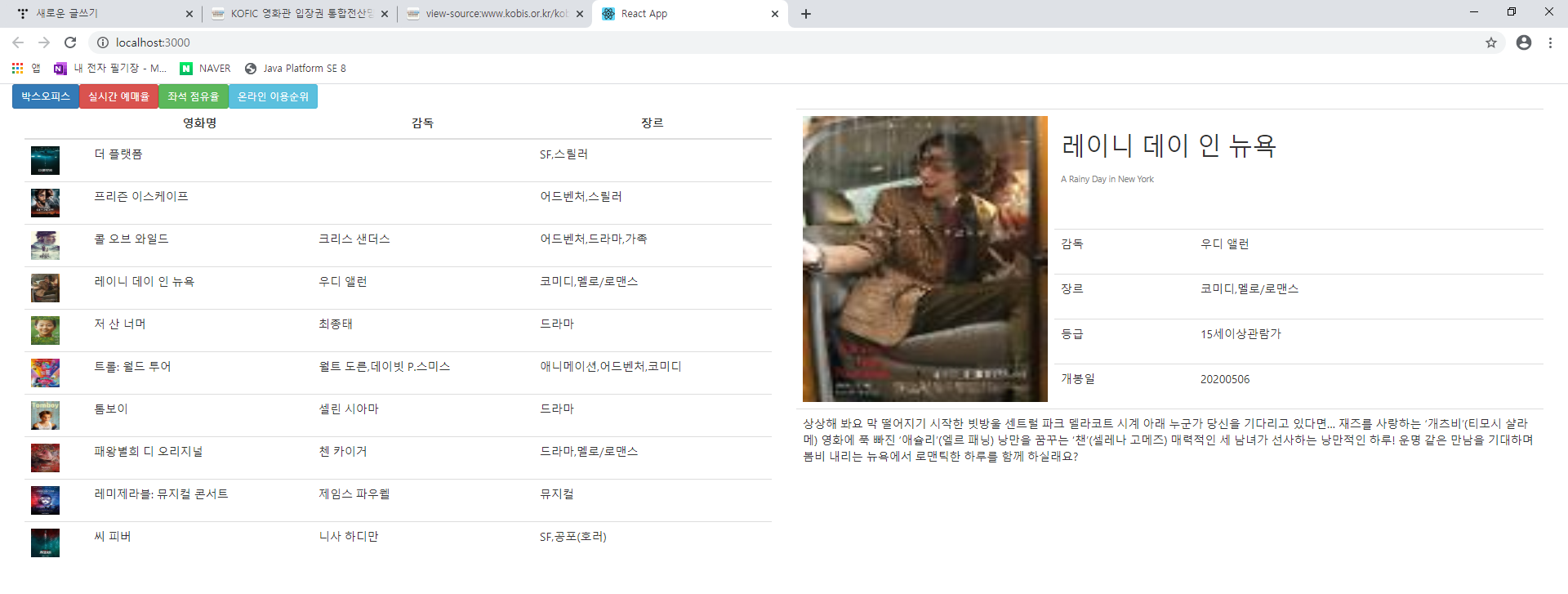1568x594 pixels.
Task: Click genre cell 뮤지컬
Action: pyautogui.click(x=557, y=494)
